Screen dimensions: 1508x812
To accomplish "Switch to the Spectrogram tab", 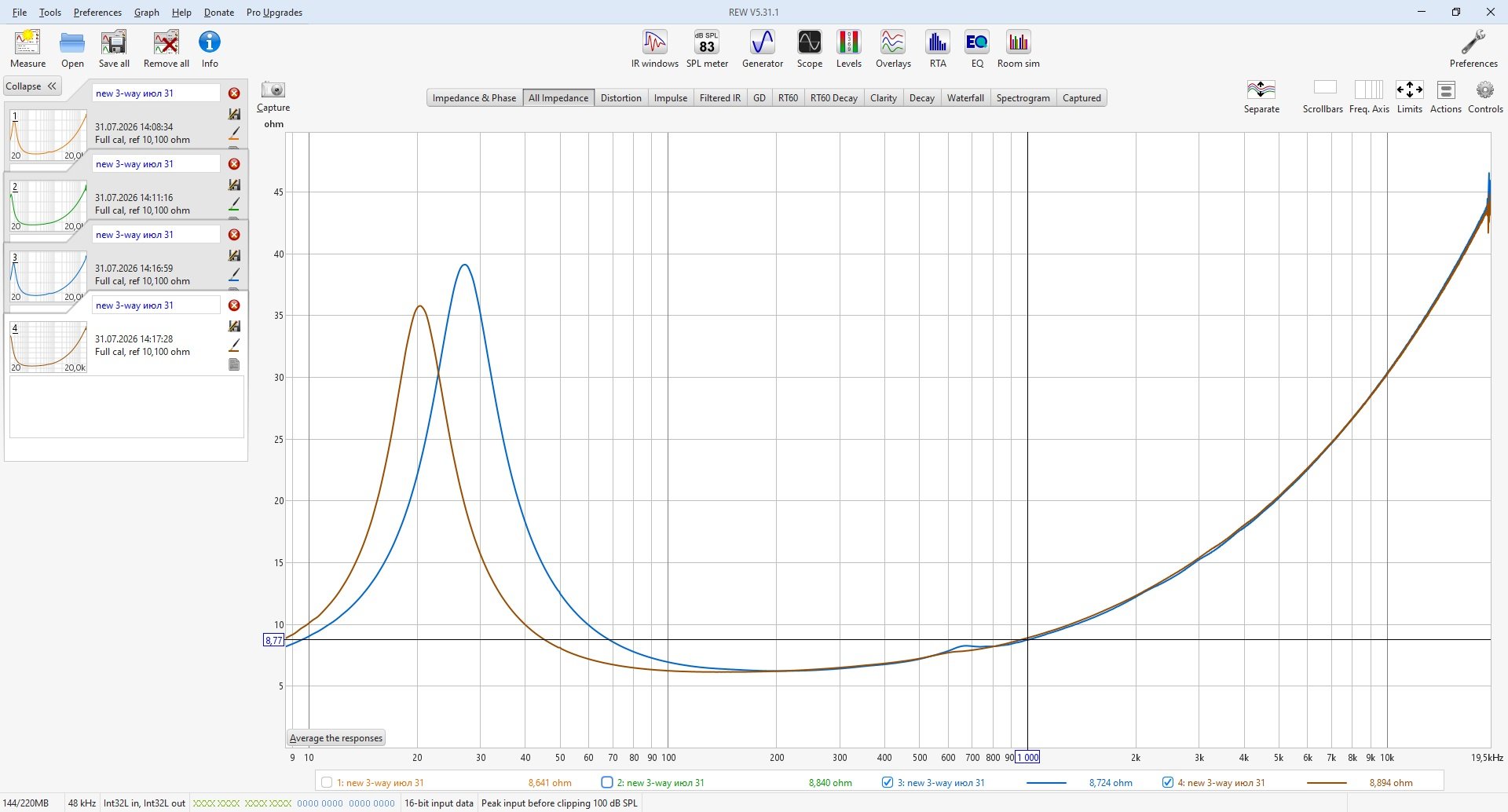I will [x=1023, y=98].
